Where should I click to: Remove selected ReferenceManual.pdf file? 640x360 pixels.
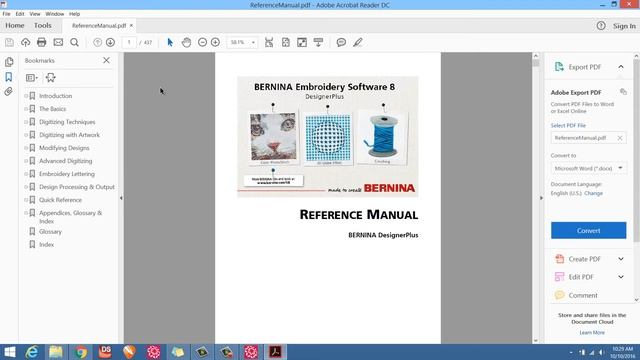pos(620,138)
